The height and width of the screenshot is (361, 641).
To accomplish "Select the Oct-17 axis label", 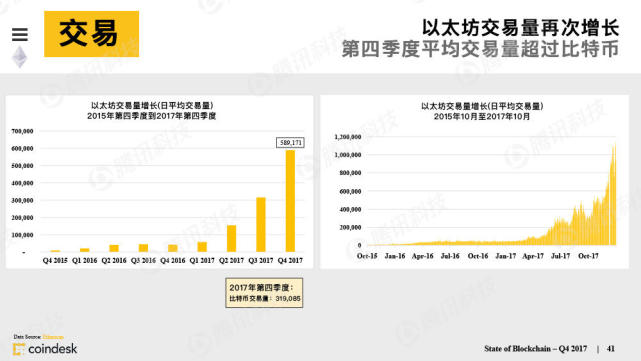I will pos(588,256).
